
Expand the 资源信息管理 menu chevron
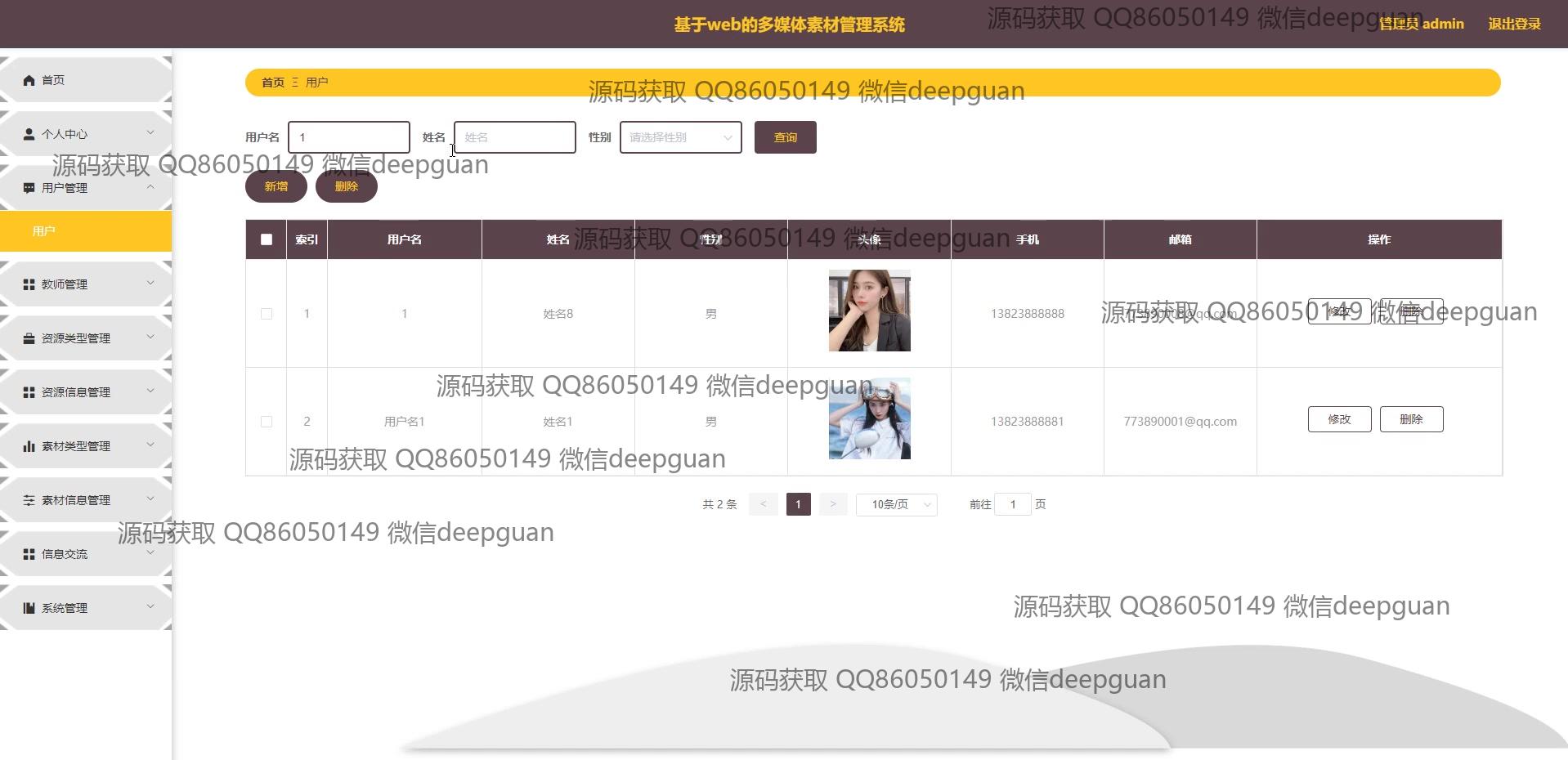[150, 391]
